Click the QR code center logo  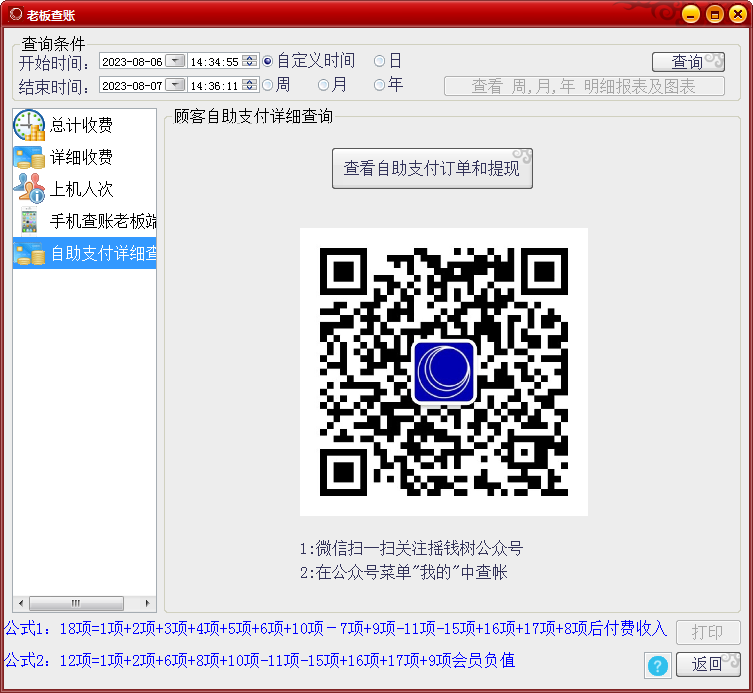click(443, 371)
